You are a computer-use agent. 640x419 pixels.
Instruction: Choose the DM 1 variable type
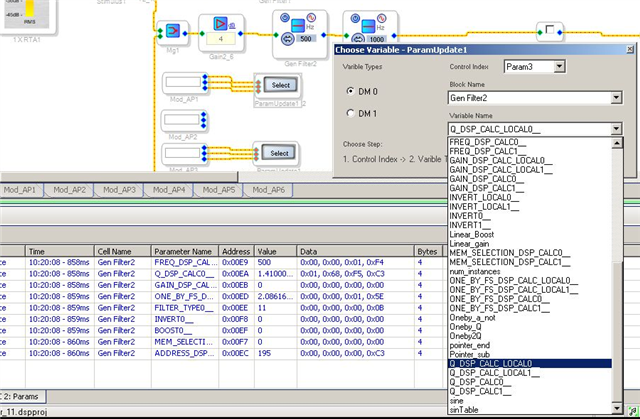pos(350,113)
